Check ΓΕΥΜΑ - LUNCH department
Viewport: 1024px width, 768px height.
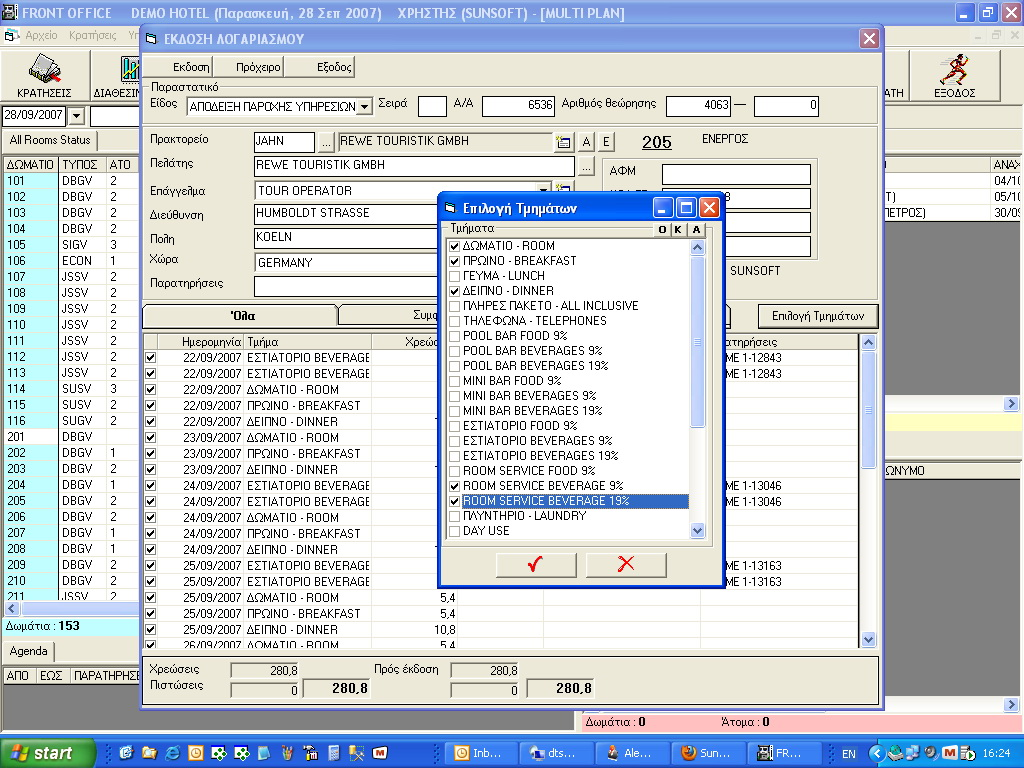tap(455, 276)
